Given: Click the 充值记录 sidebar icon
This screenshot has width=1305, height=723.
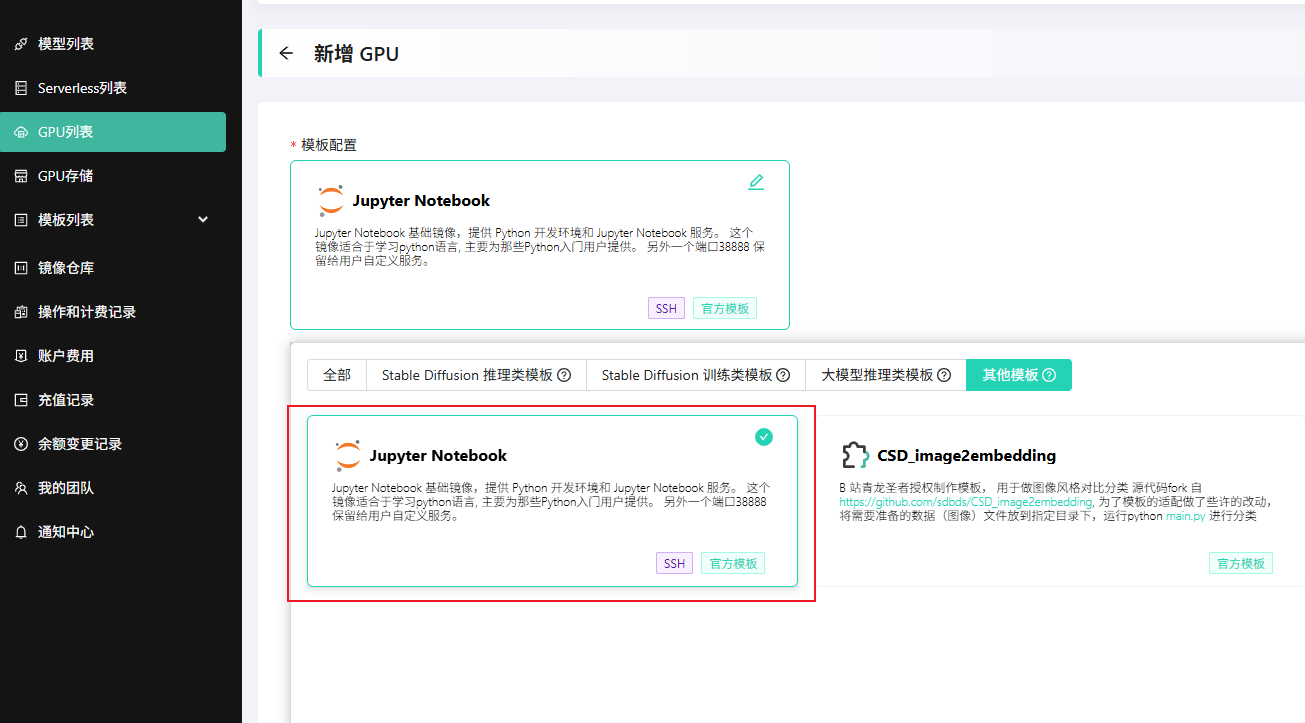Looking at the screenshot, I should (x=21, y=400).
